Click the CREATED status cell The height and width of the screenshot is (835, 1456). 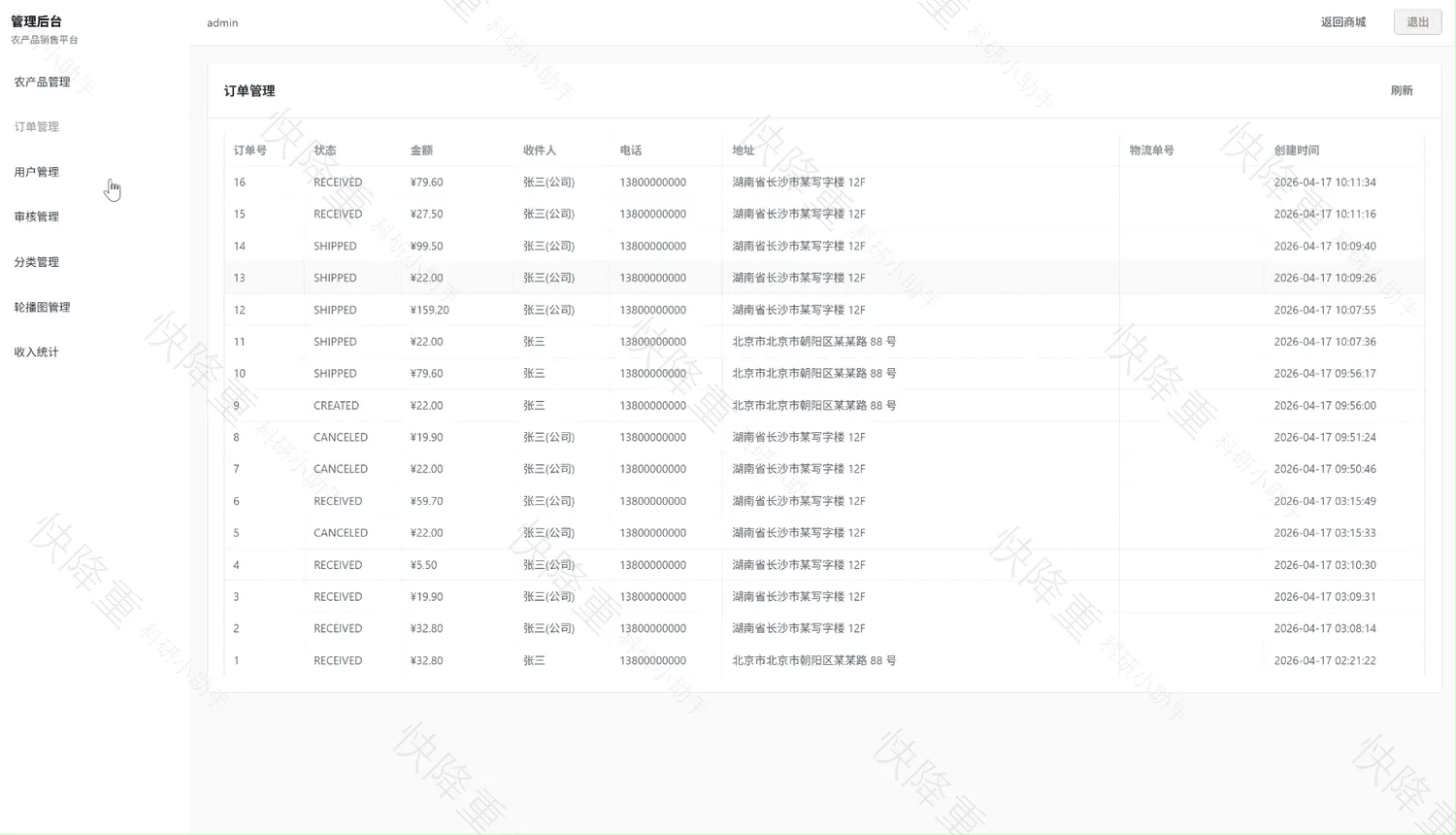coord(336,406)
